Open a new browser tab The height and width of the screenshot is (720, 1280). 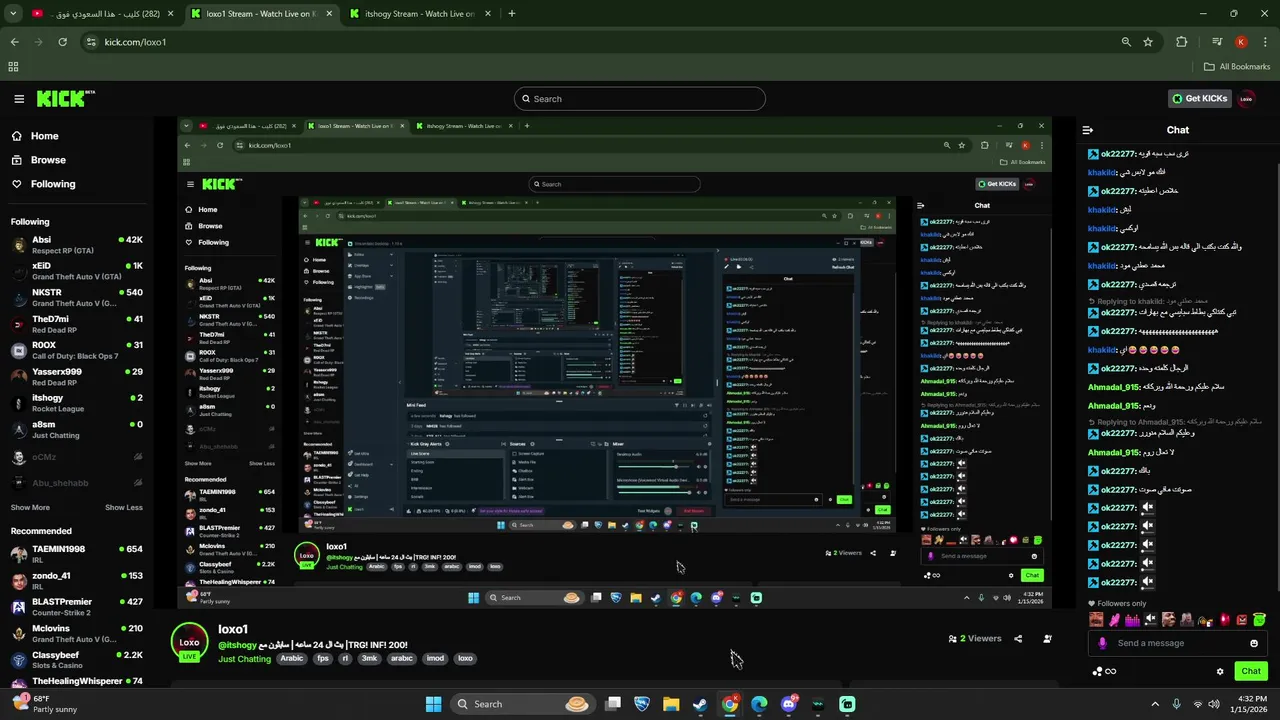511,14
